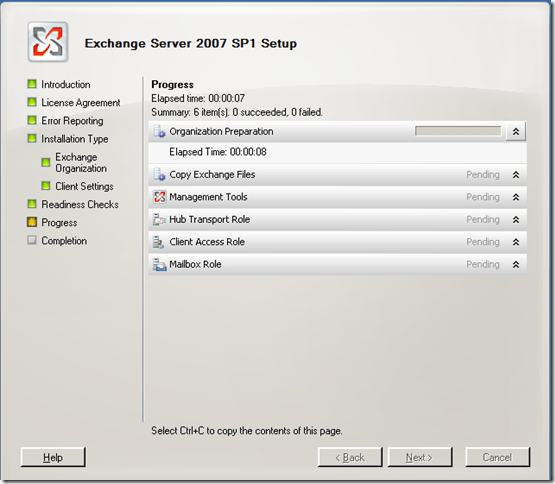Expand the Client Access Role section
Screen dimensions: 555x484
coord(516,242)
